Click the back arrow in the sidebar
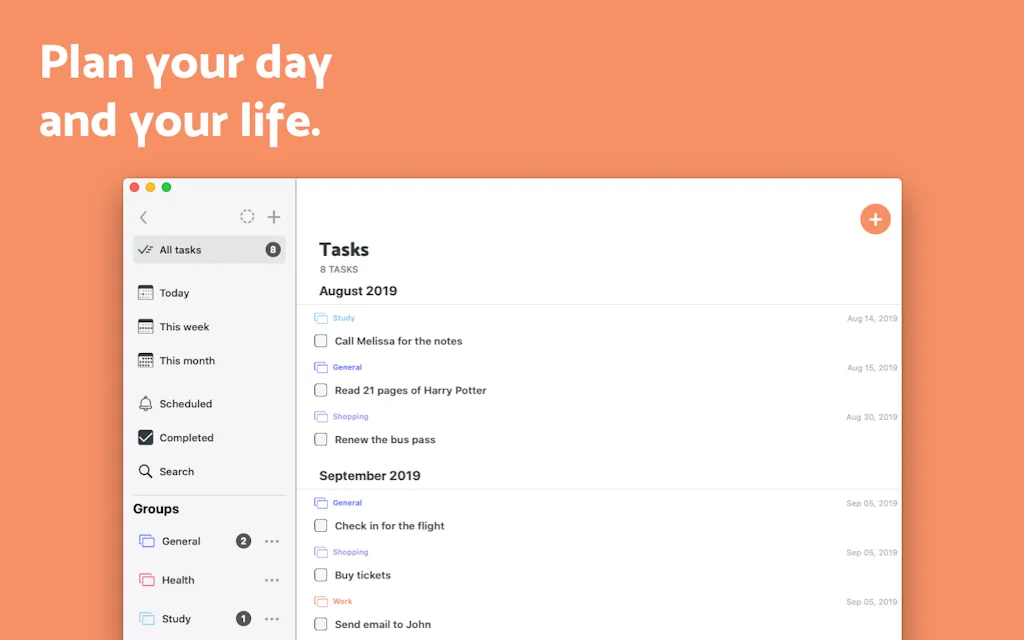Viewport: 1024px width, 640px height. [143, 216]
